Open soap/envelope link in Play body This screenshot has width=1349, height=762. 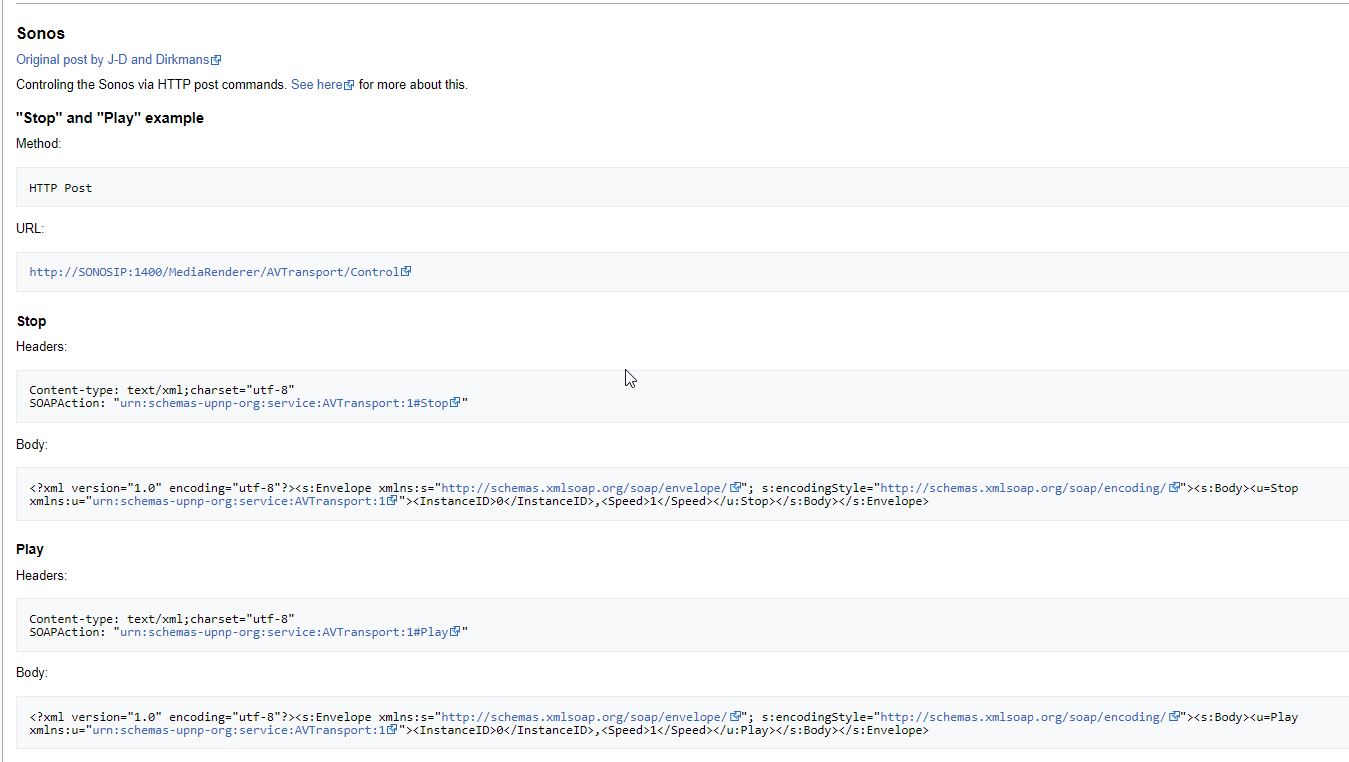tap(584, 717)
